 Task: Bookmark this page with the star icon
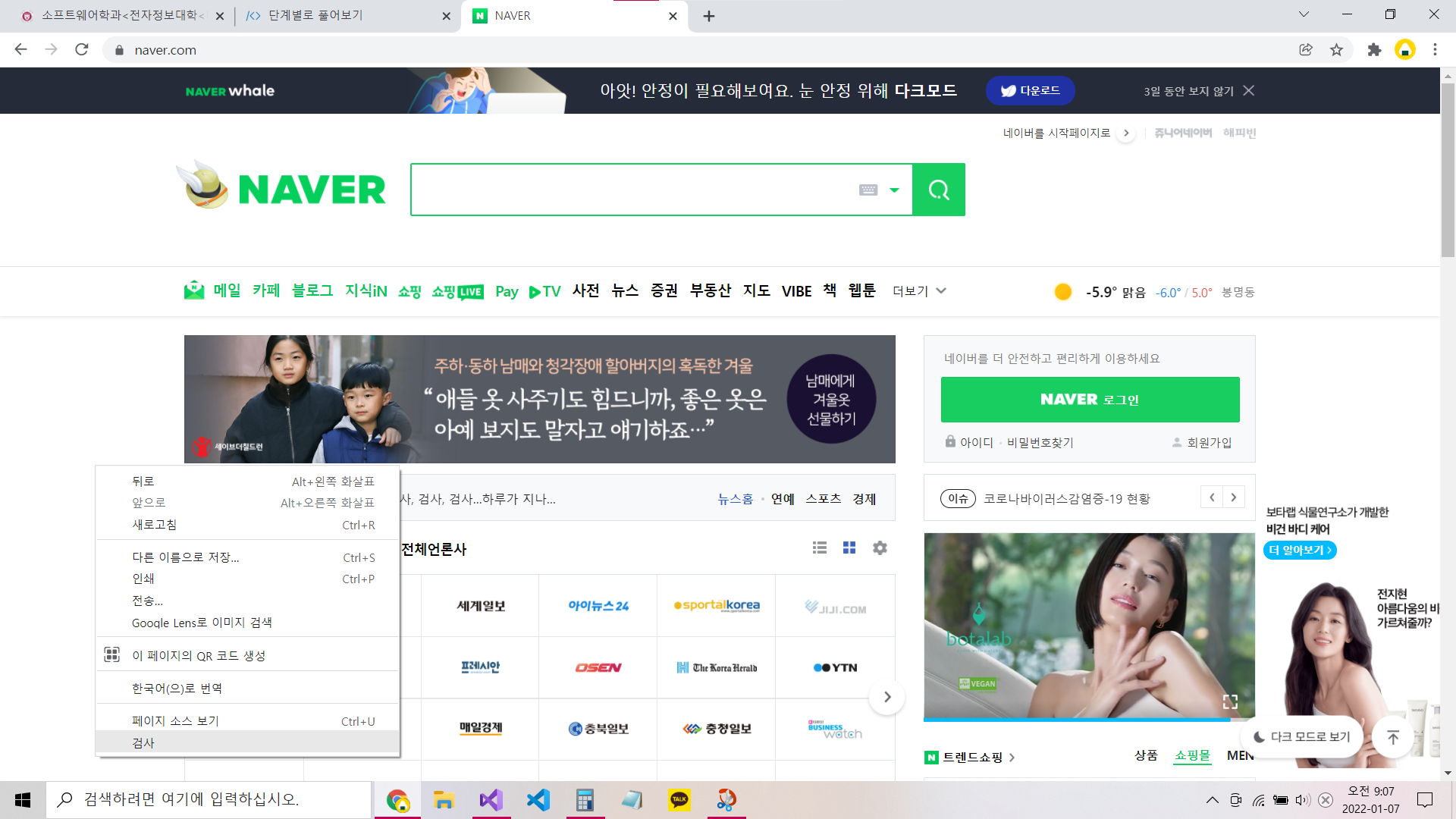1336,50
